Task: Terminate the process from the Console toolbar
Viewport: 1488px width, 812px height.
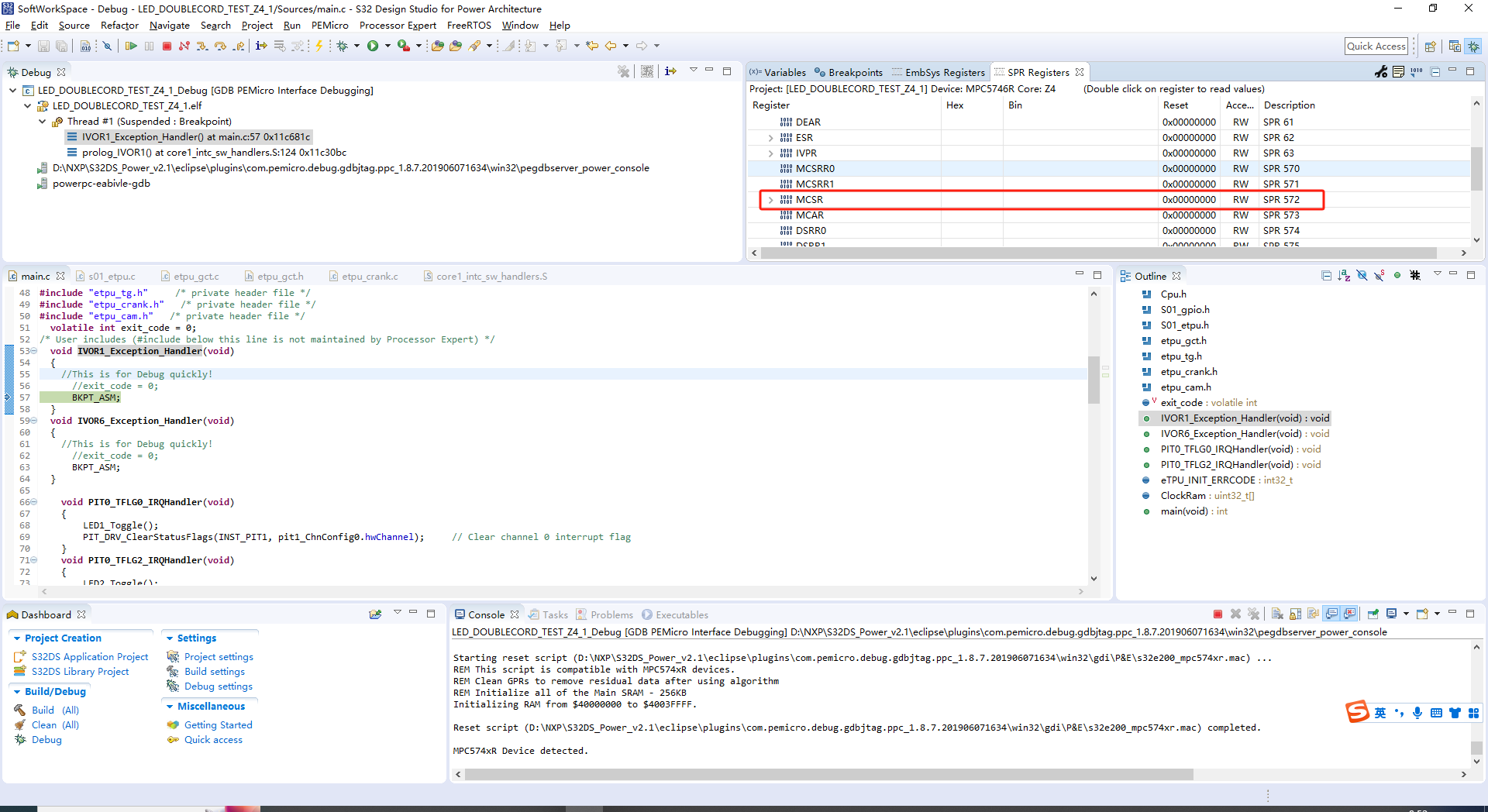Action: (x=1218, y=614)
